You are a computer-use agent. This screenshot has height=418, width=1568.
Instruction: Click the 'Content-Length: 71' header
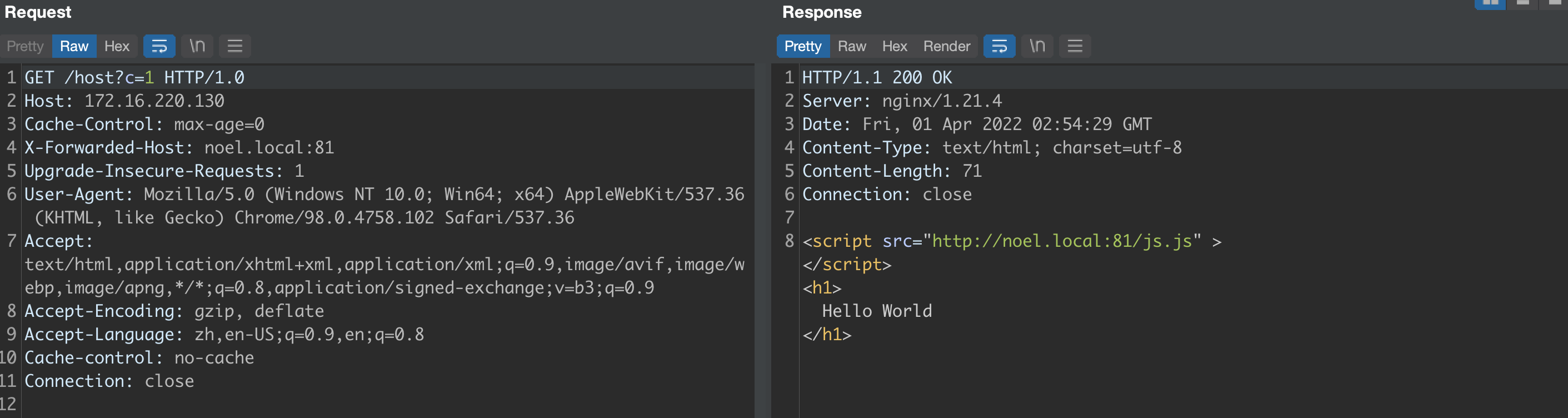892,171
